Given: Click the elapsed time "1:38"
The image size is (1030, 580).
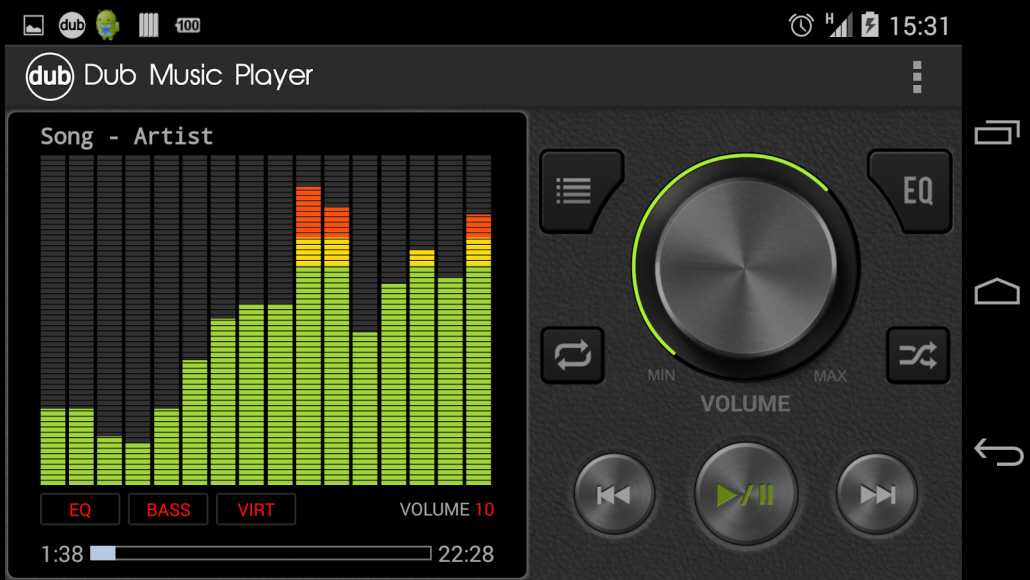Looking at the screenshot, I should [62, 554].
